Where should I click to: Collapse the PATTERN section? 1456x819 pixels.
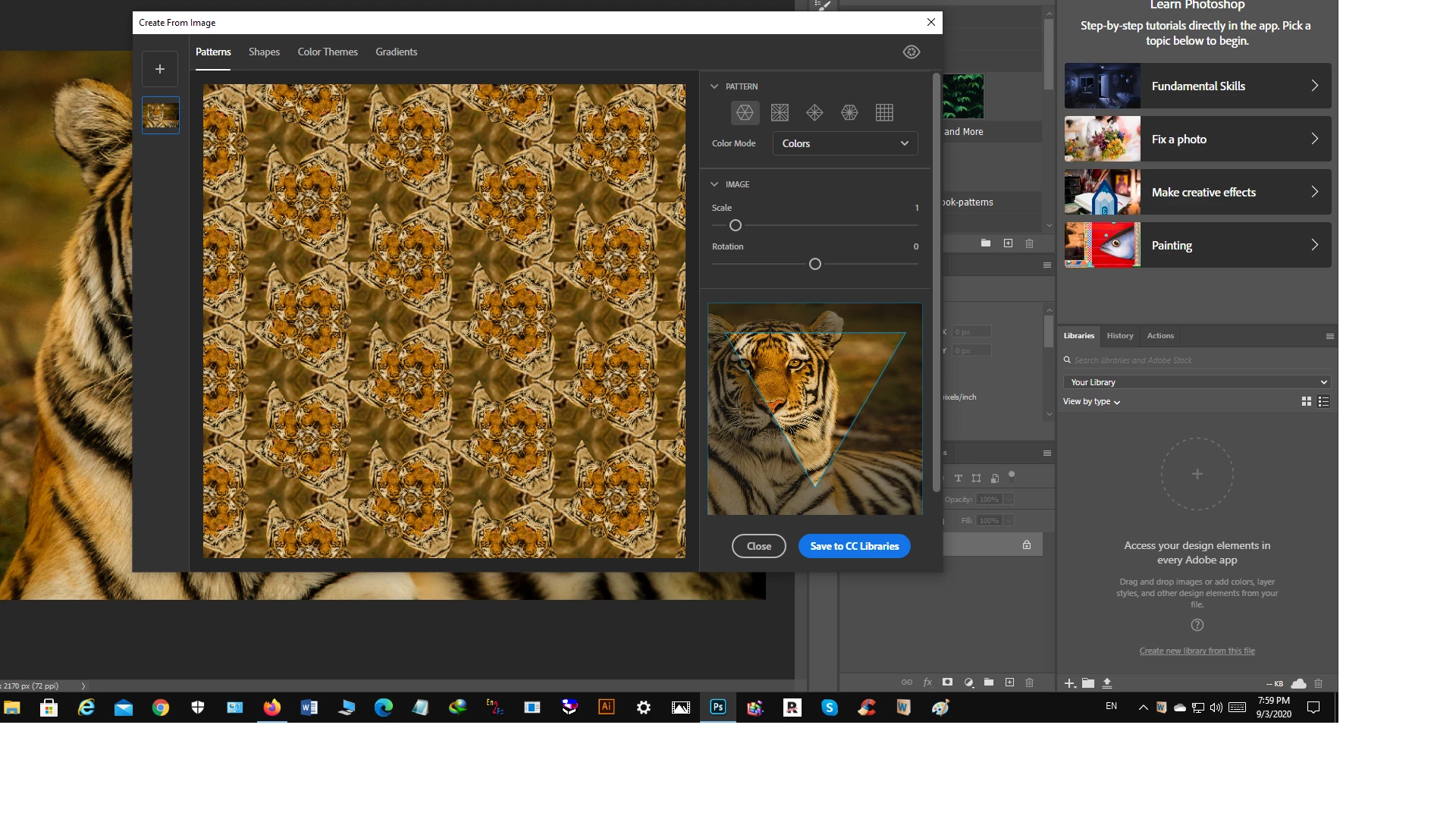tap(714, 86)
